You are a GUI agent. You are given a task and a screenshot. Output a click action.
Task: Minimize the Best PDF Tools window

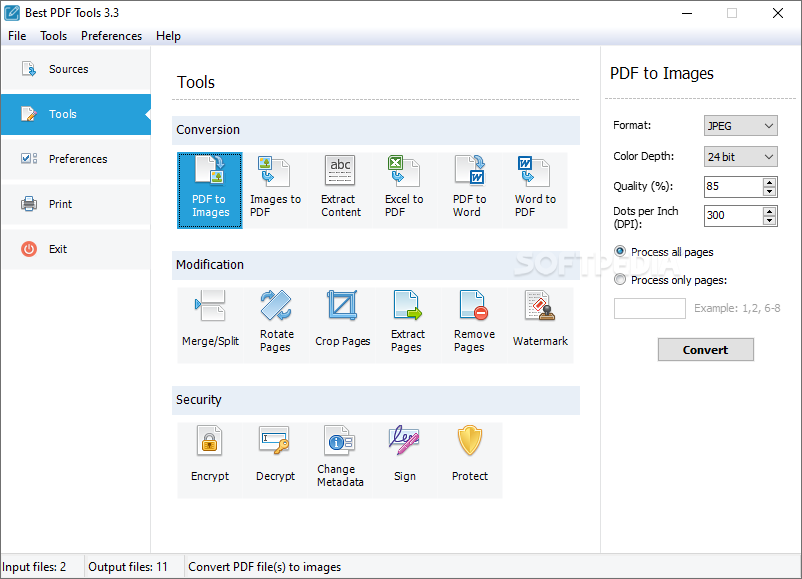[x=687, y=13]
